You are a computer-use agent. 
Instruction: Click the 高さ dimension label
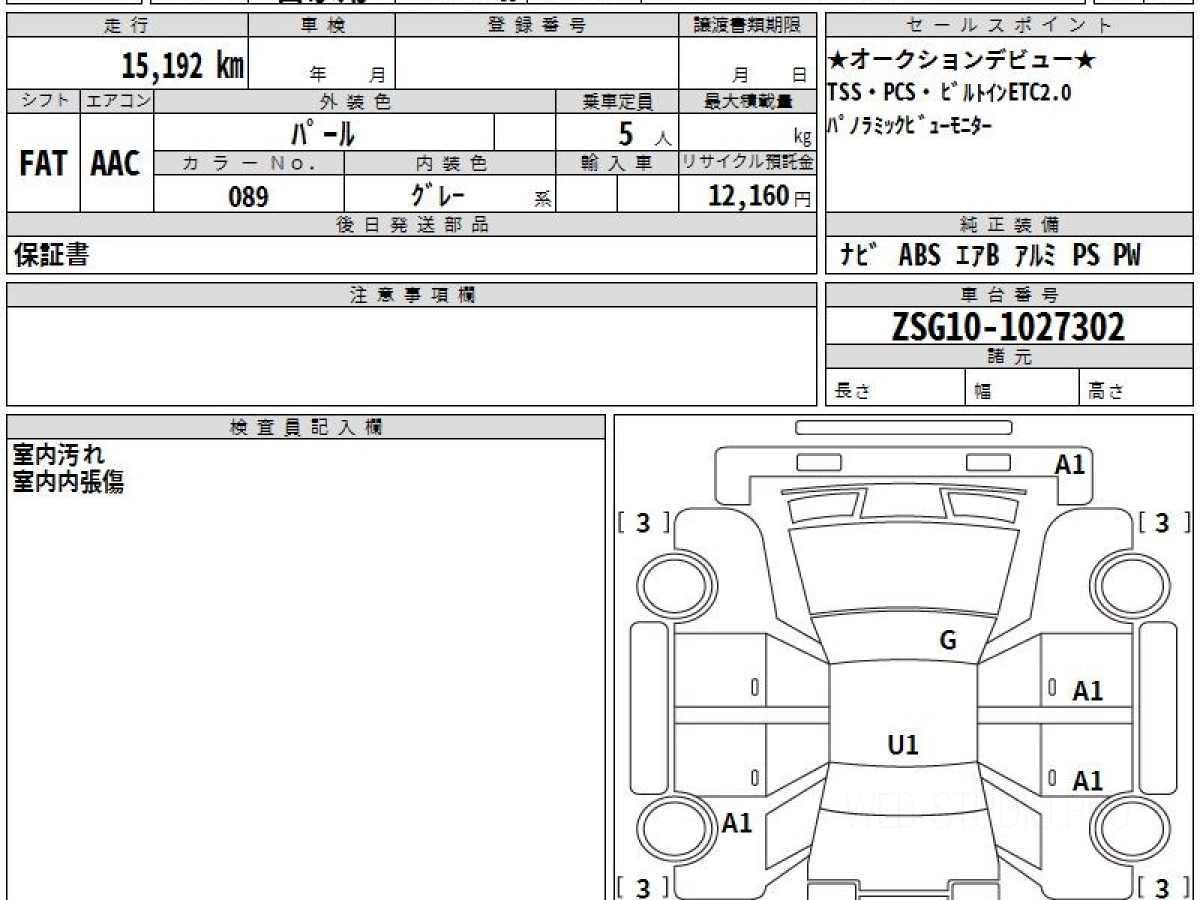1106,392
